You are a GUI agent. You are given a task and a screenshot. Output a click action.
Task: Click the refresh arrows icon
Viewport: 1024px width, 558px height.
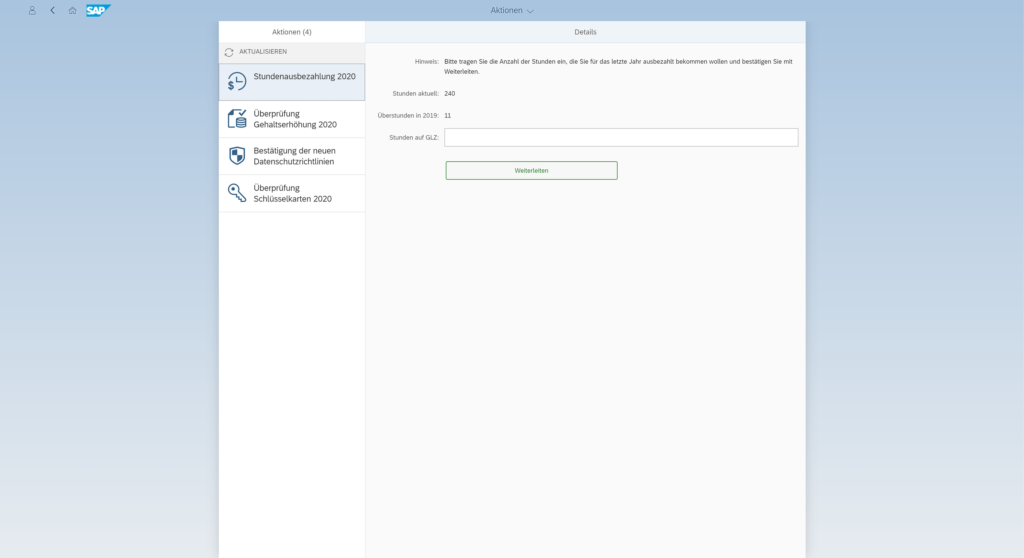(x=229, y=52)
